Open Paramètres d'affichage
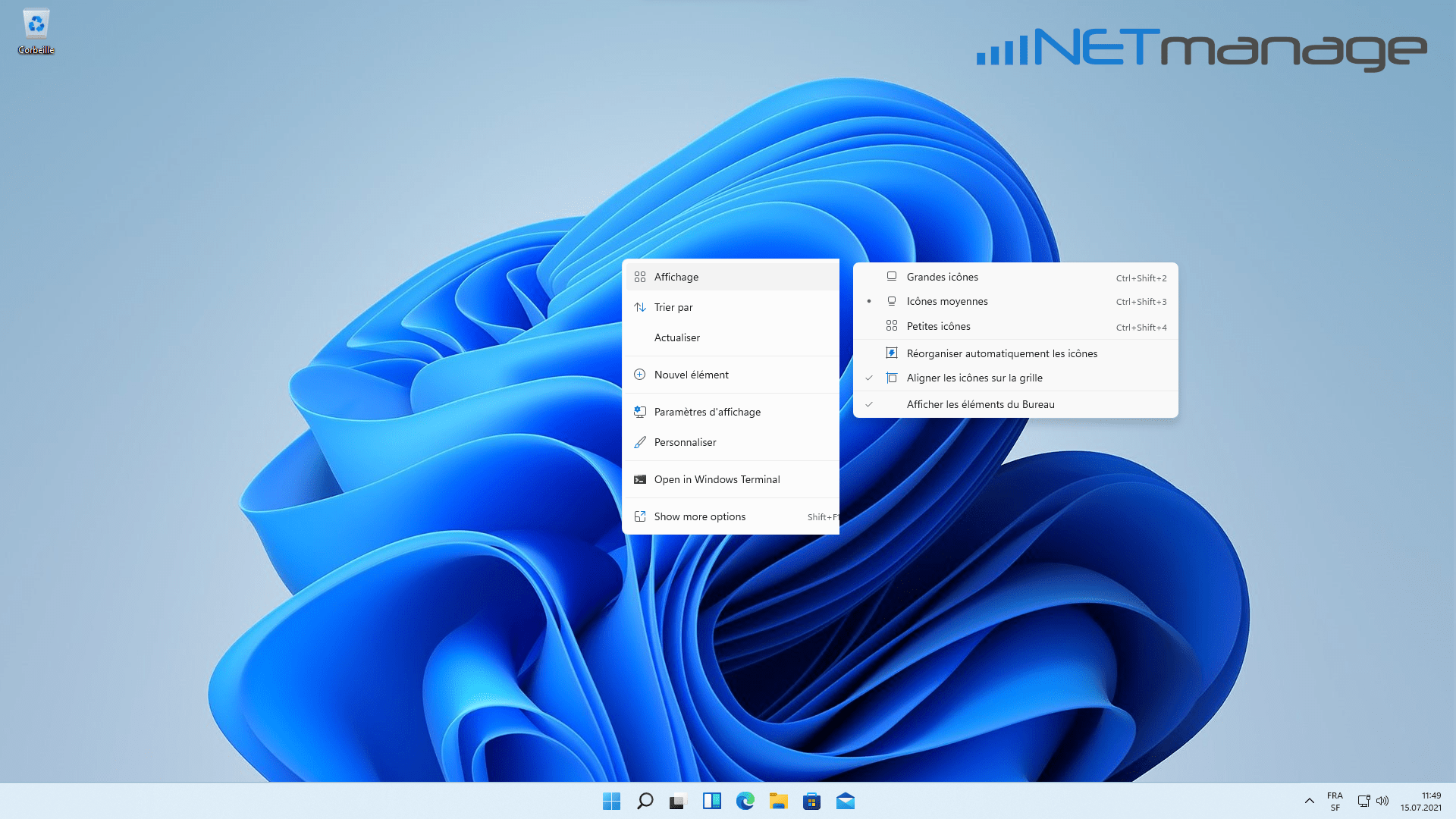 coord(731,412)
